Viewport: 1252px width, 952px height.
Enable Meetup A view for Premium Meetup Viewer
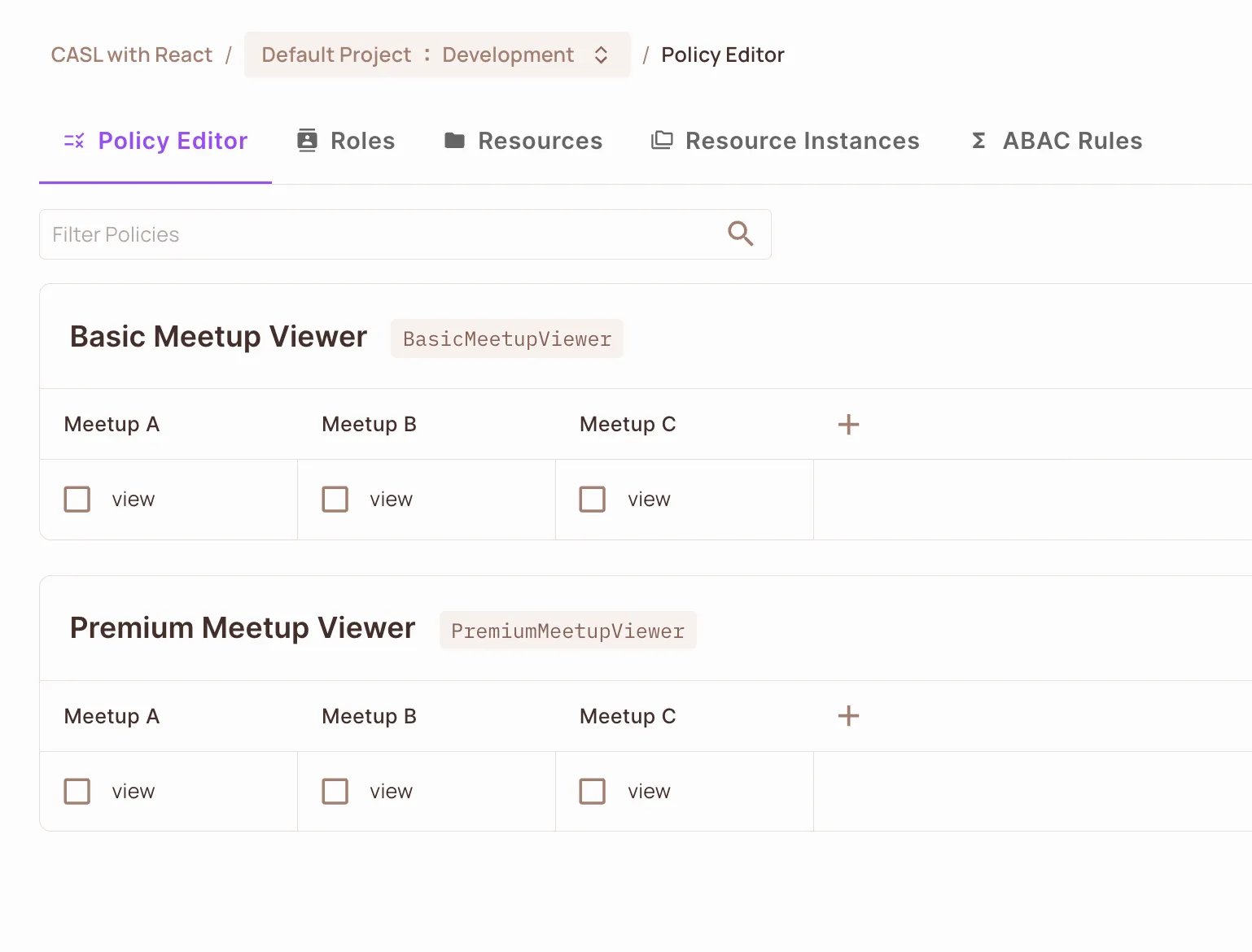pos(77,792)
